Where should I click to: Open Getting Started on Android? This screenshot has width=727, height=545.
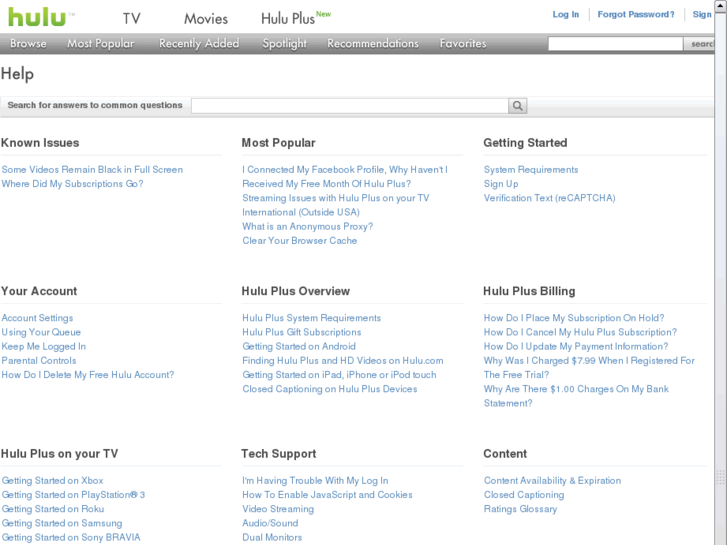tap(299, 346)
